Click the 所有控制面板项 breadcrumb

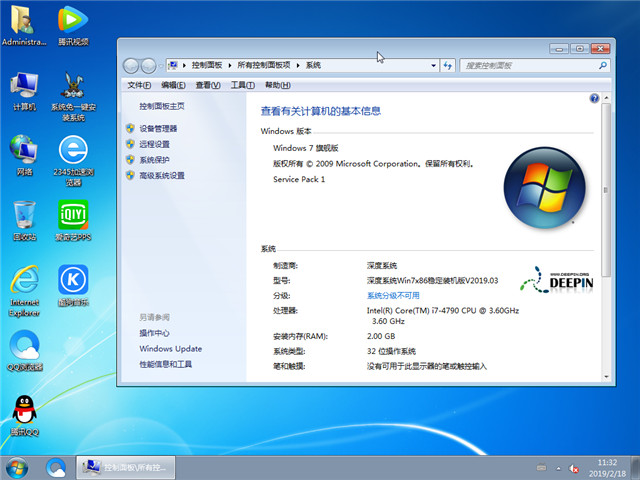264,65
